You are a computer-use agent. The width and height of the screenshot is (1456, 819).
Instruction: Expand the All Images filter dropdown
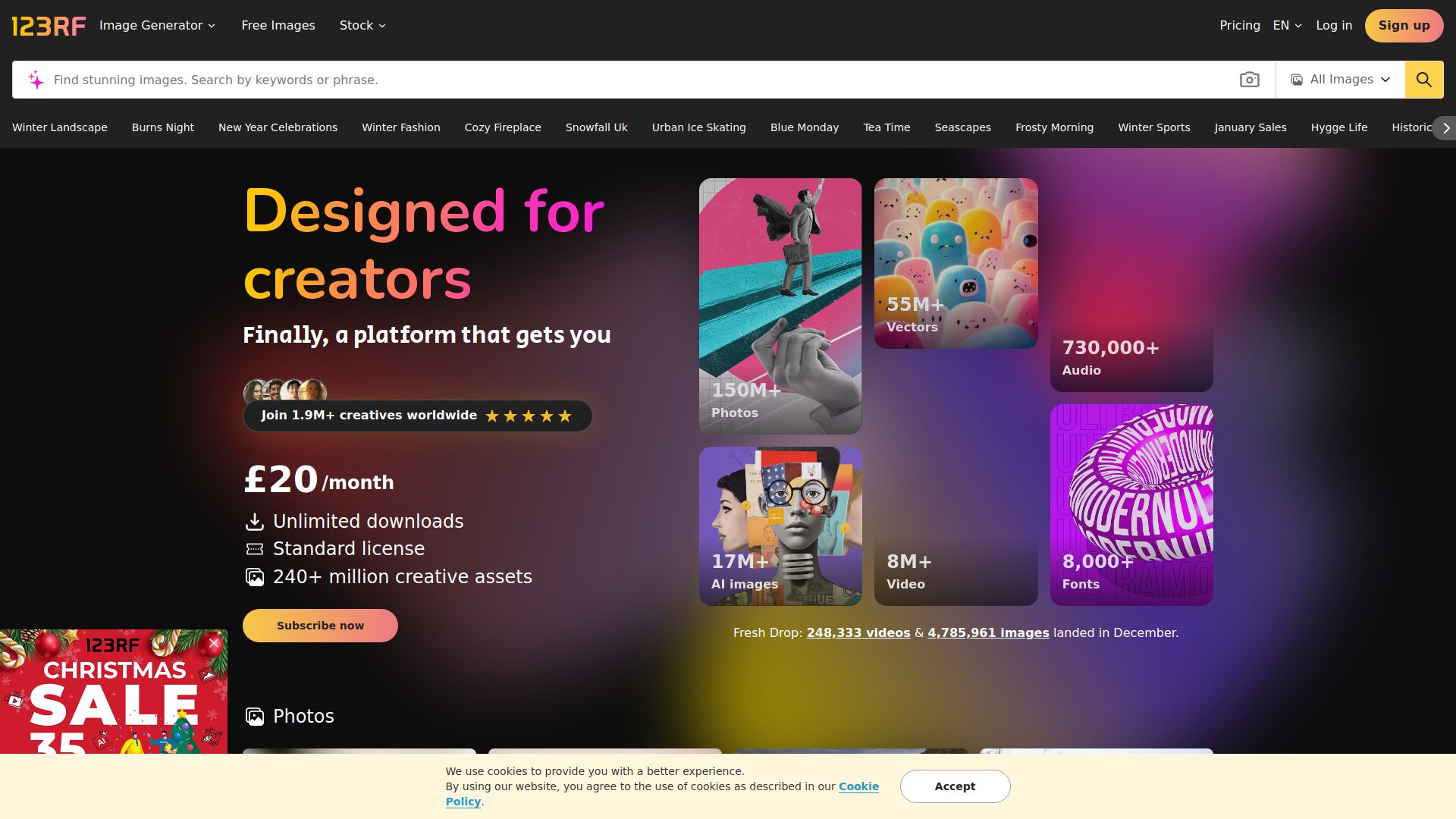1340,80
